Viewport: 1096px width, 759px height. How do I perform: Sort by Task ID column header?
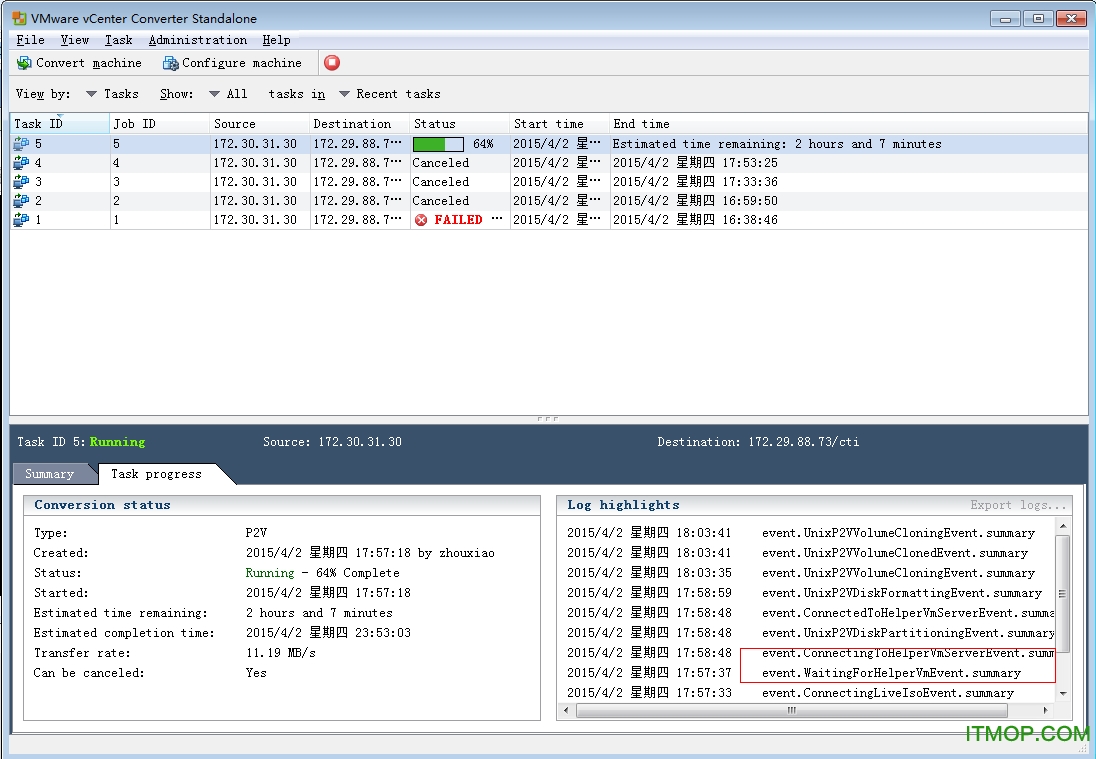[60, 124]
